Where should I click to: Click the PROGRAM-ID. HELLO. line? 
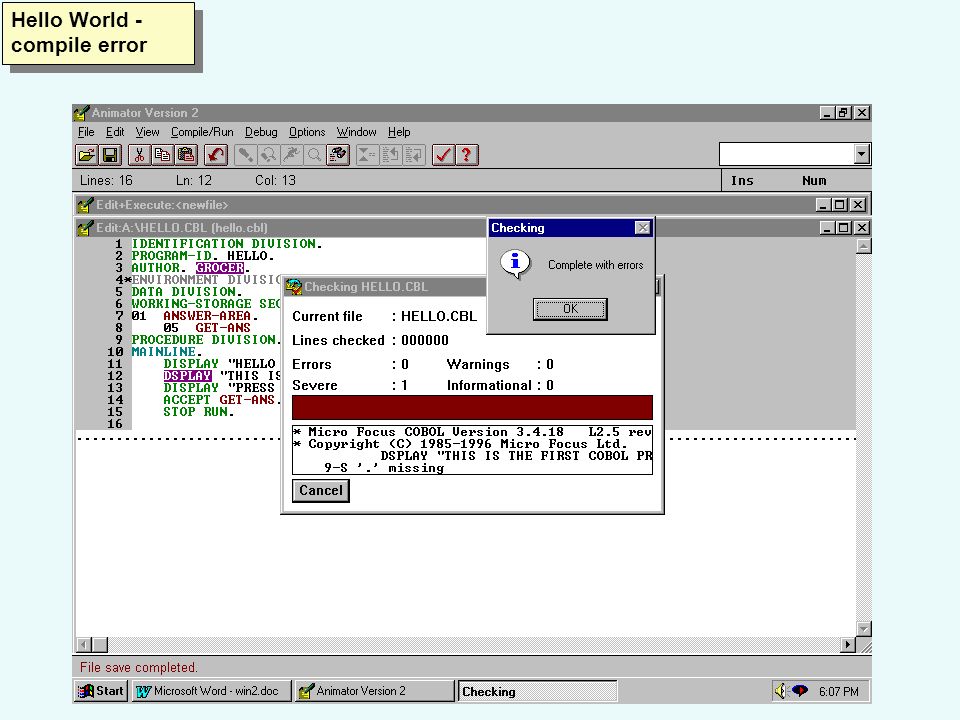203,256
